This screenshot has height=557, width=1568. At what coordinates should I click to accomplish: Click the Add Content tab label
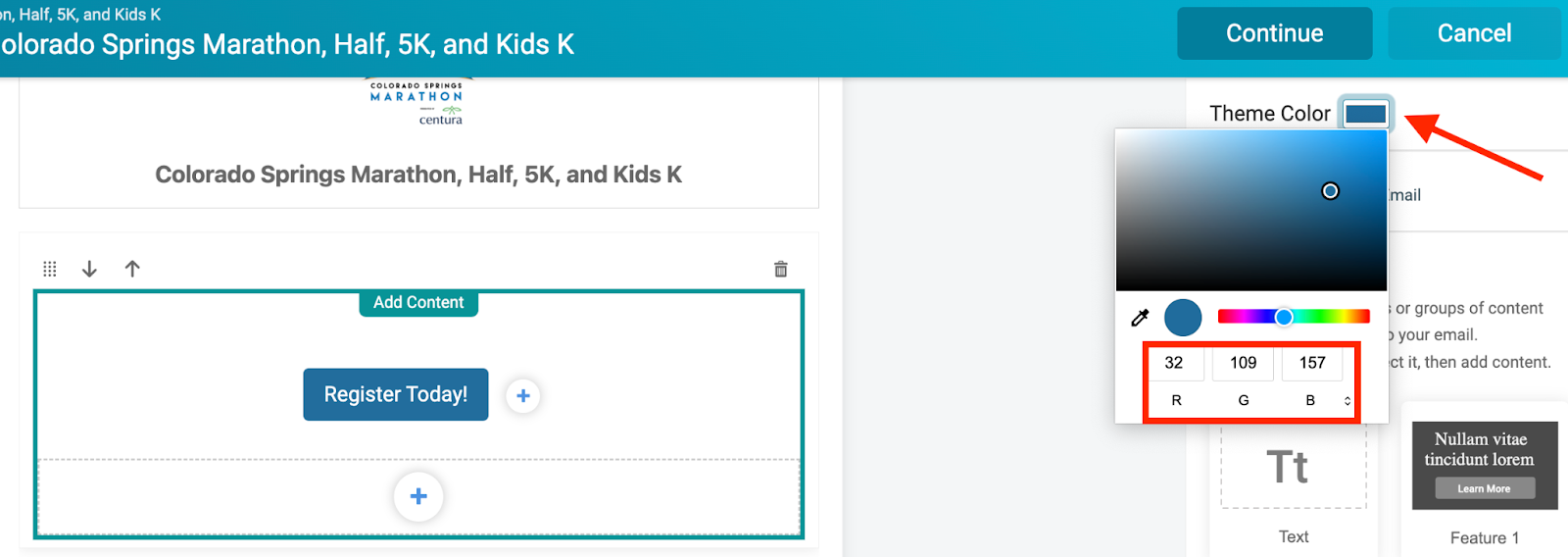(418, 303)
